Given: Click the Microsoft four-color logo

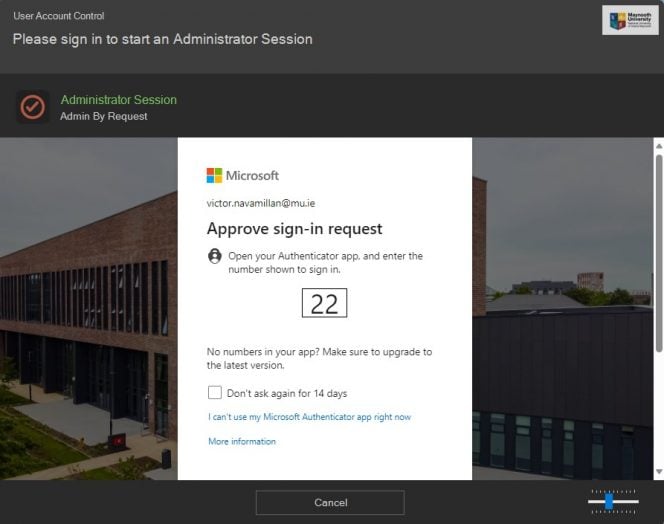Looking at the screenshot, I should [x=214, y=175].
